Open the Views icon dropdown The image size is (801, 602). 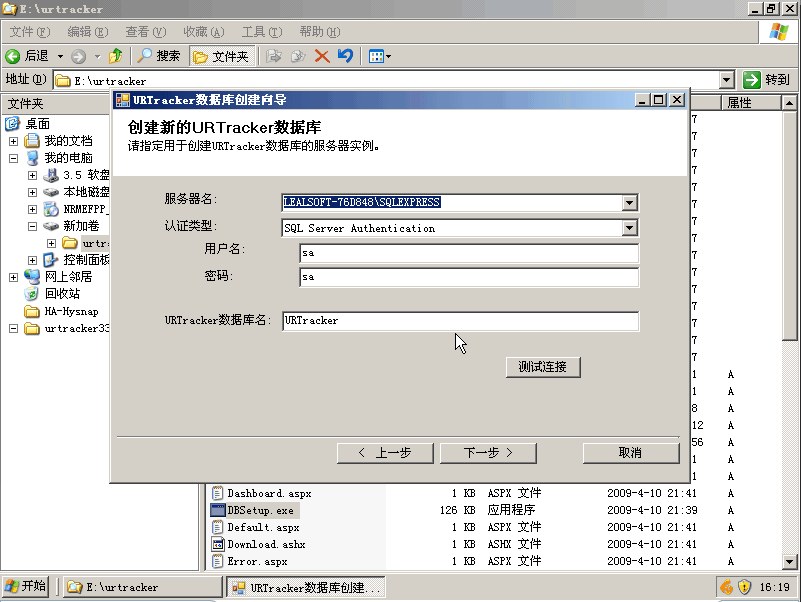[x=379, y=56]
